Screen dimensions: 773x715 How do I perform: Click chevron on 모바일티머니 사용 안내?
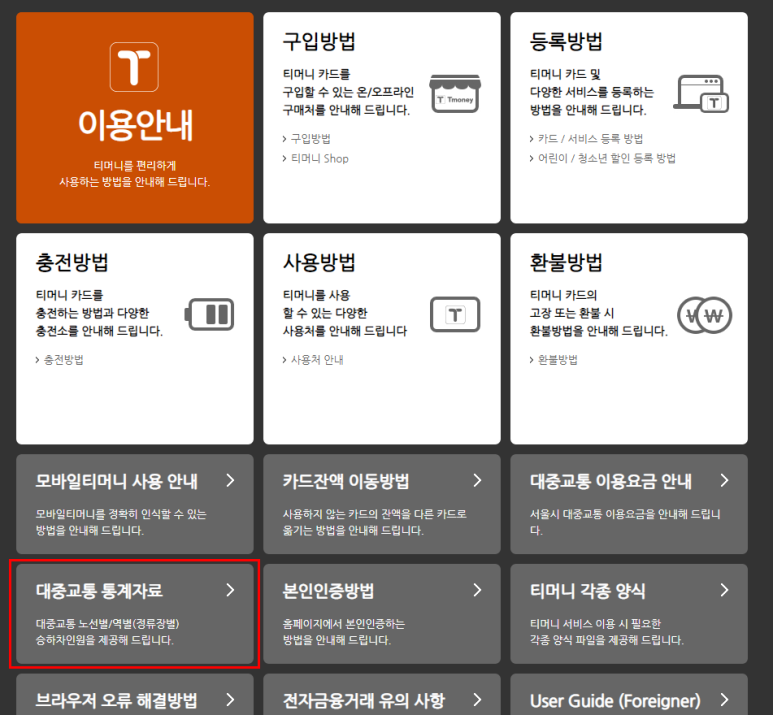(x=230, y=480)
